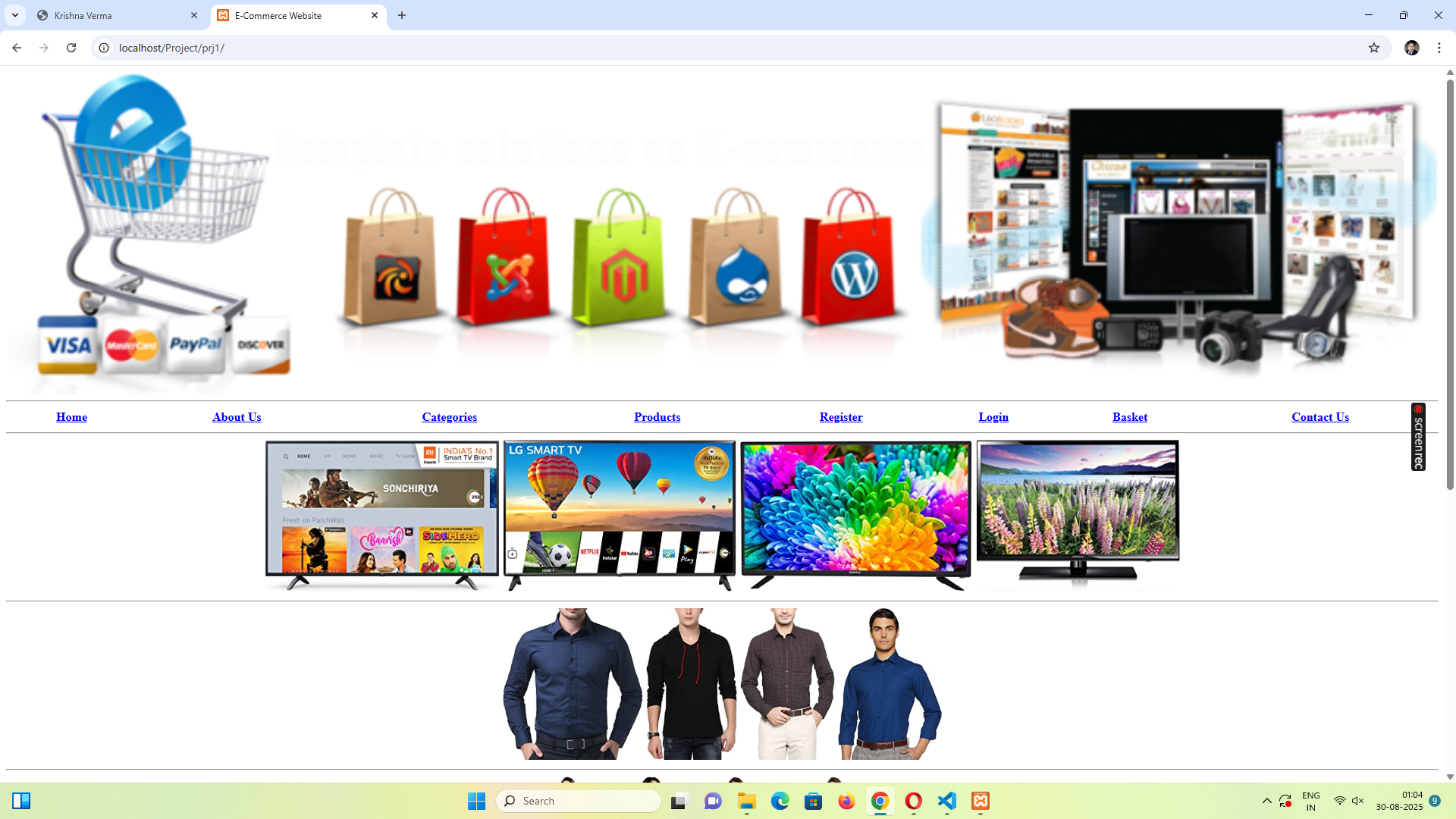The image size is (1456, 819).
Task: Open the notification count badge
Action: tap(1435, 801)
